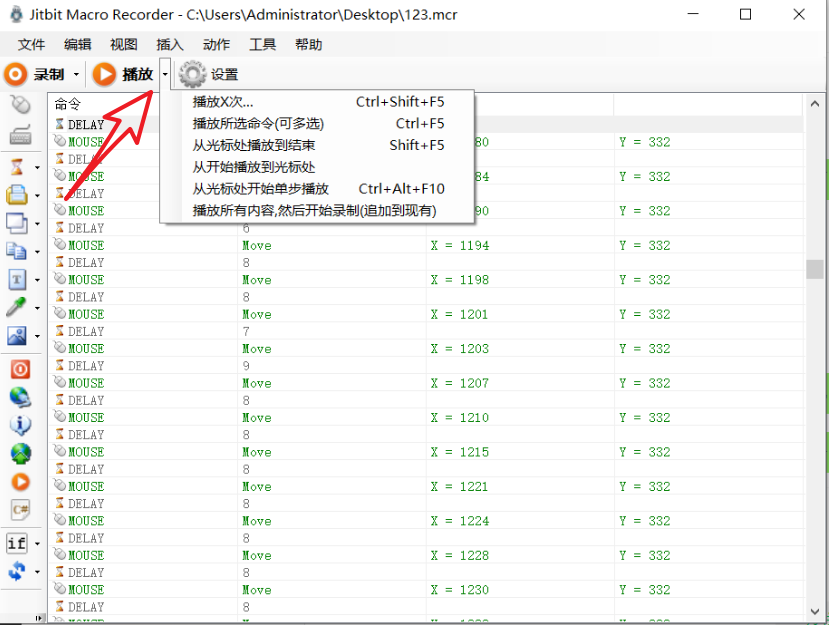Choose 播放X次... from play menu
Viewport: 829px width, 625px height.
click(317, 102)
